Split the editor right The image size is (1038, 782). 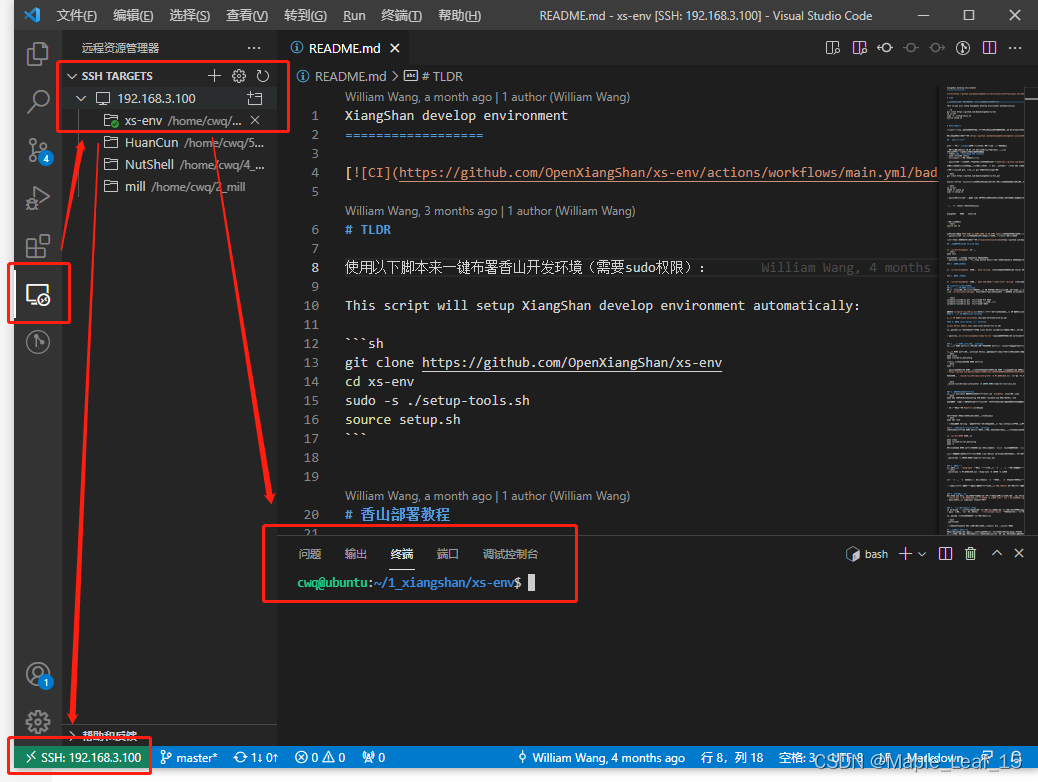989,48
